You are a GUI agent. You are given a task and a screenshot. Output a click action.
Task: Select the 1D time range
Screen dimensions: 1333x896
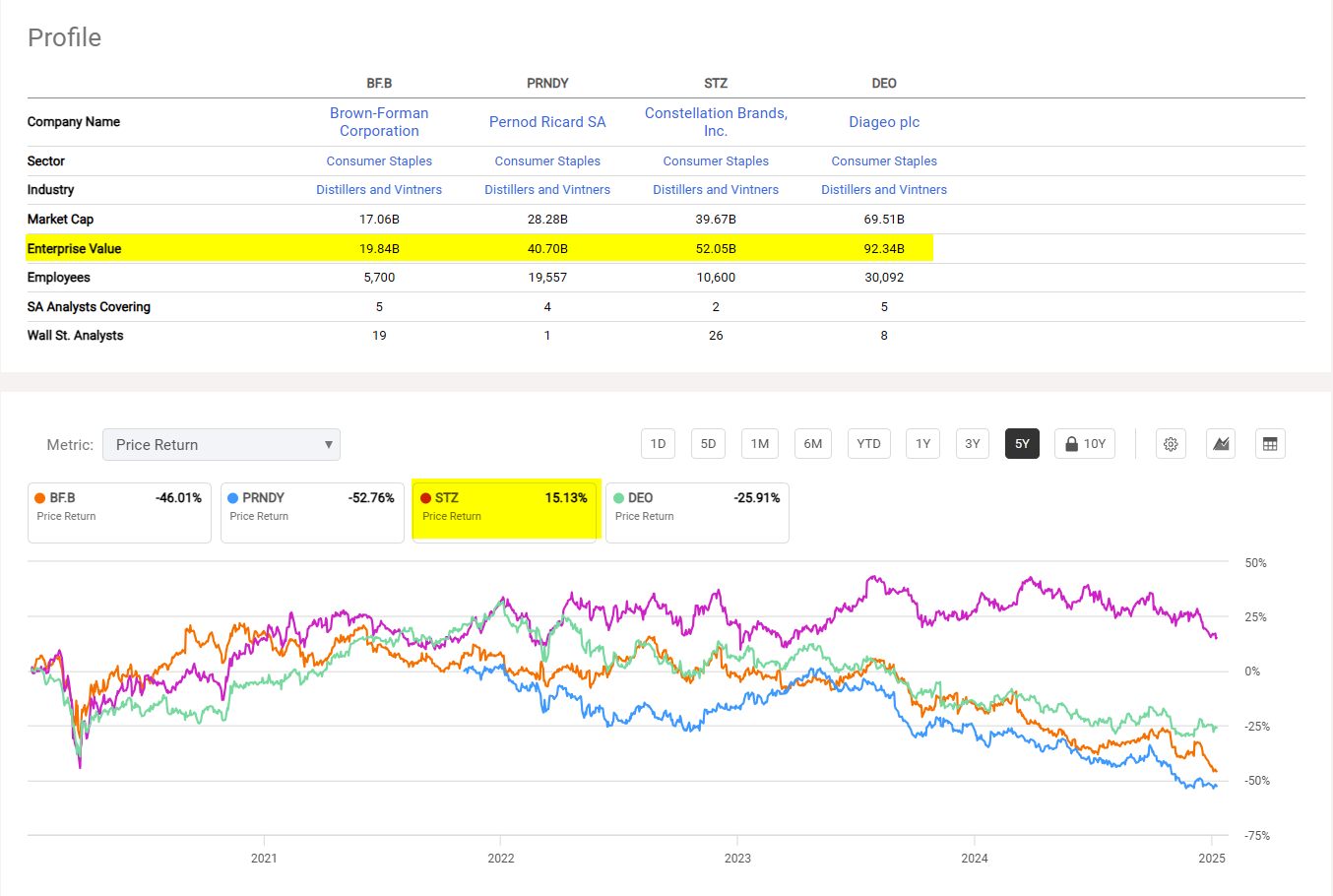(658, 444)
